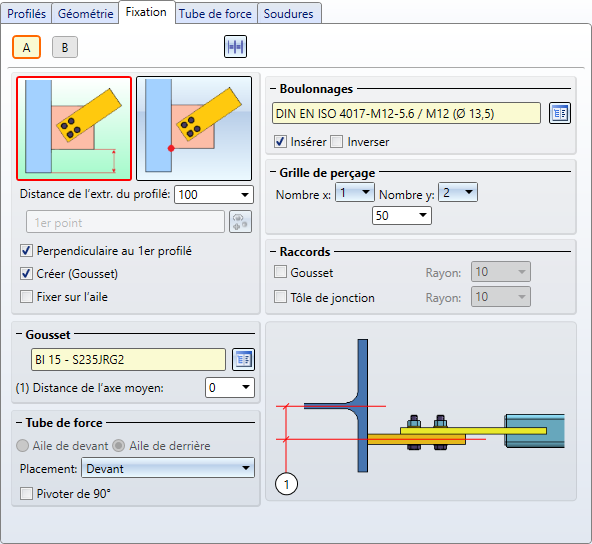The height and width of the screenshot is (544, 592).
Task: Uncheck Perpendiculaire au 1er profilé
Action: pos(26,251)
